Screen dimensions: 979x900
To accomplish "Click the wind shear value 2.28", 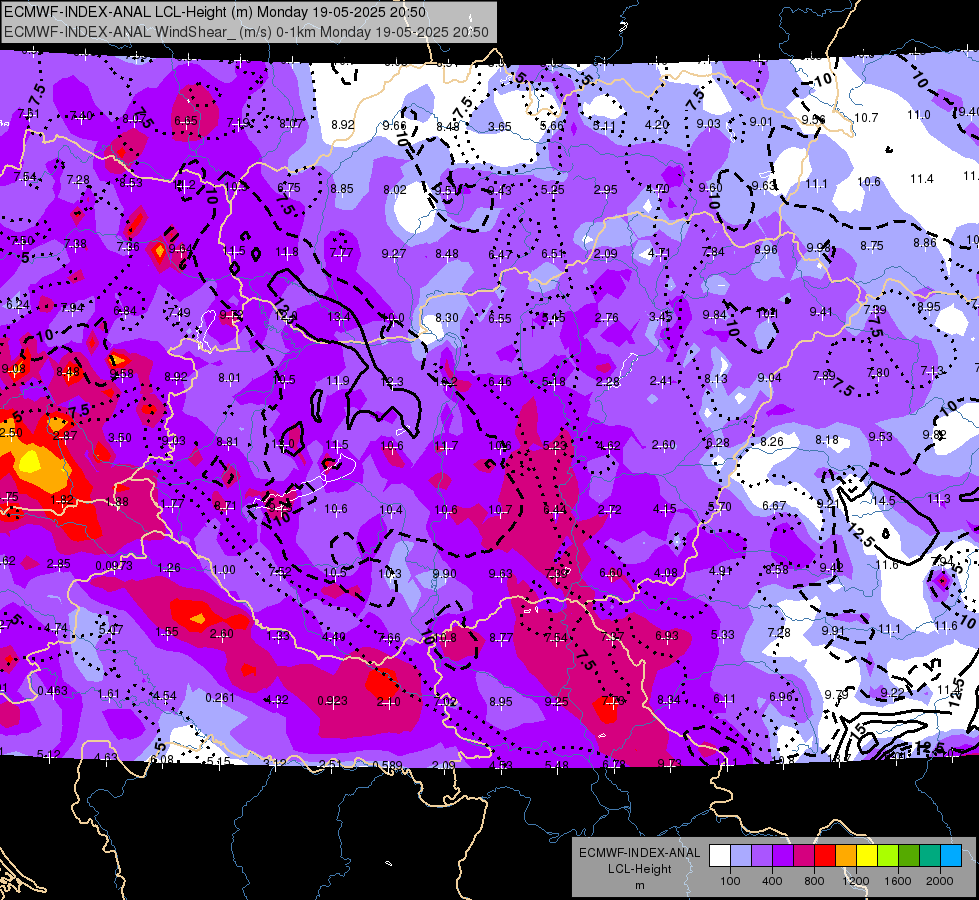I will click(x=608, y=382).
